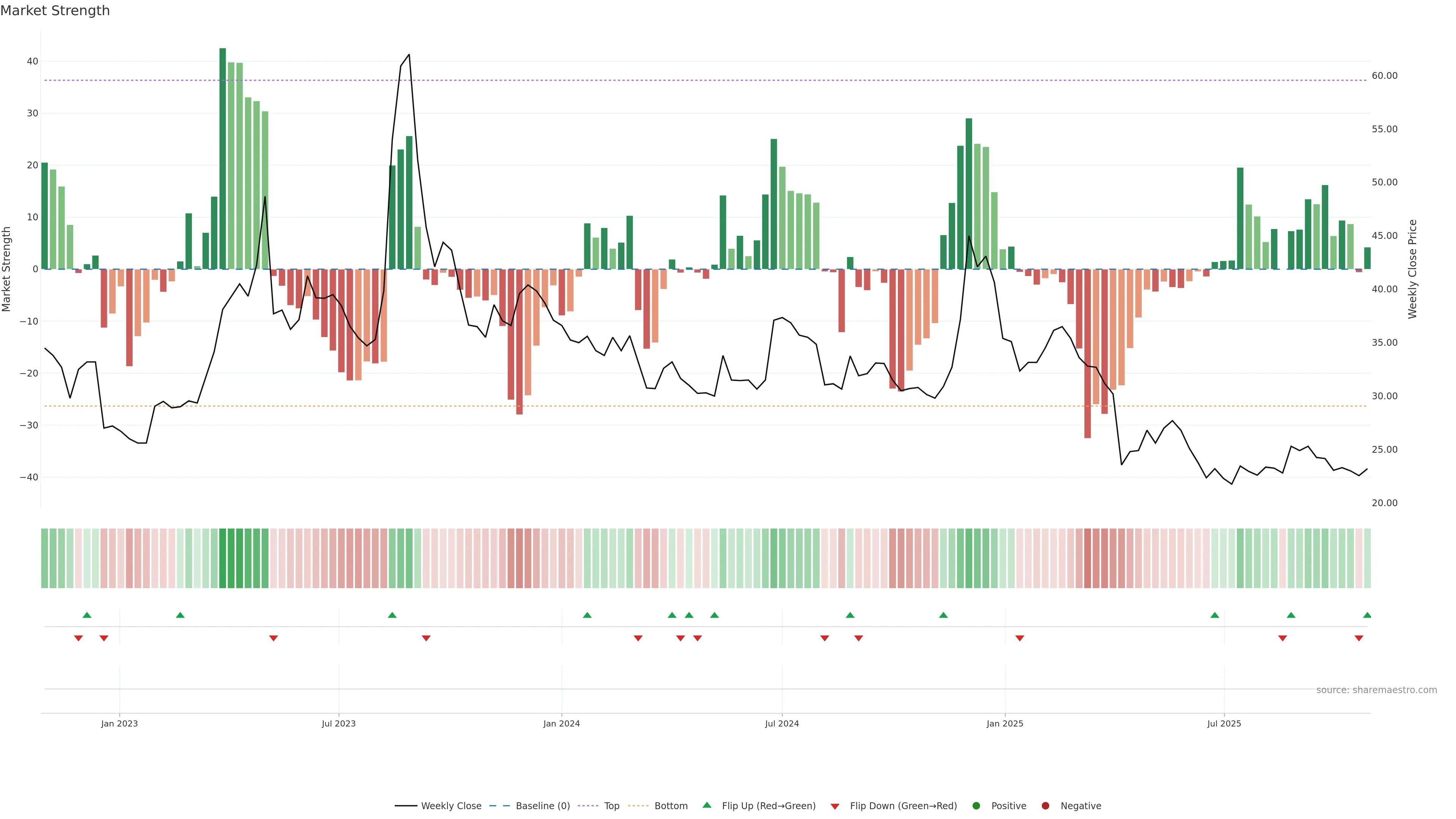Click the darkest green heat strip cell
This screenshot has width=1456, height=819.
pos(223,559)
